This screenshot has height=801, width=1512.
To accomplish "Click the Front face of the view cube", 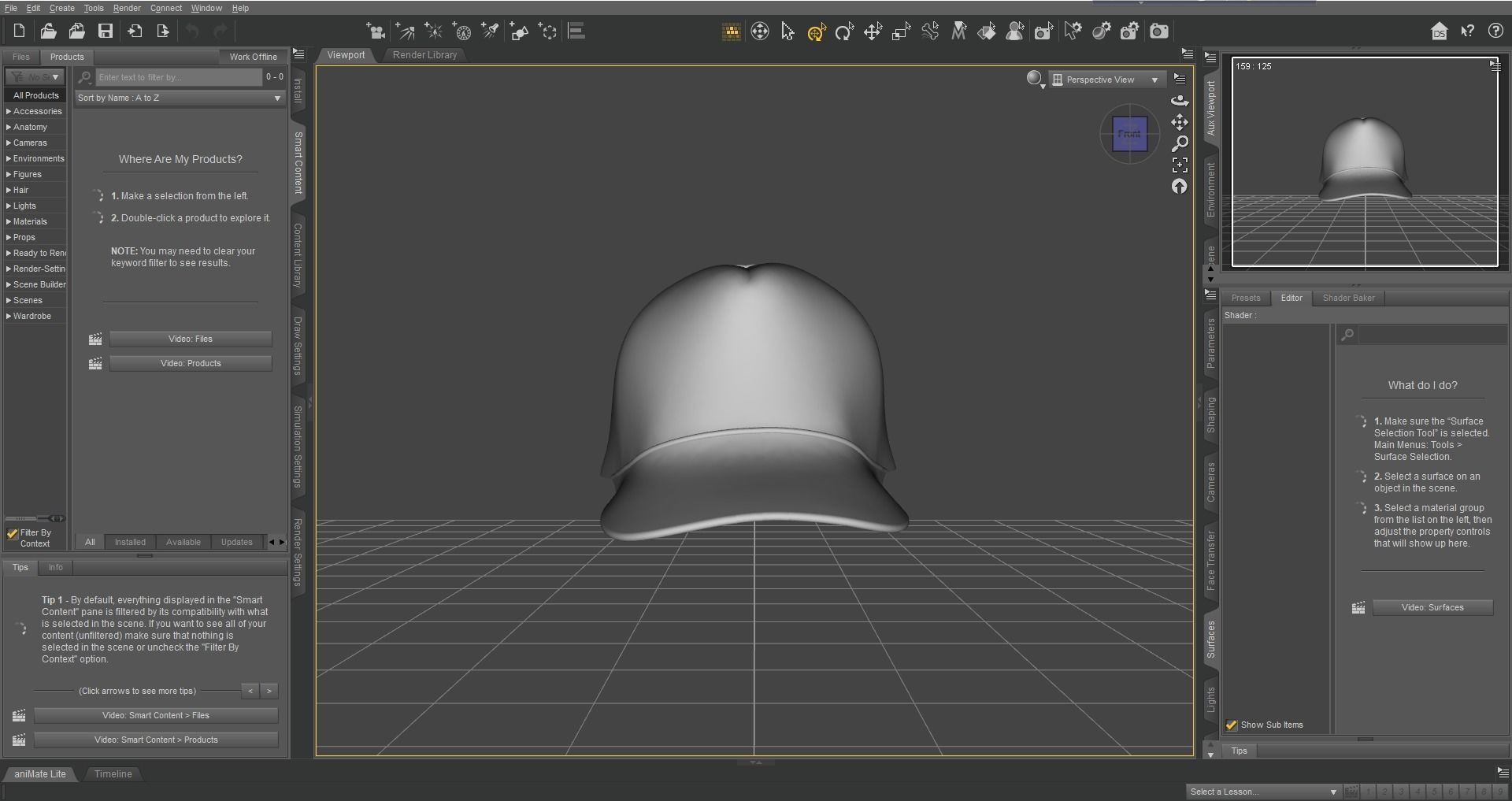I will point(1129,134).
